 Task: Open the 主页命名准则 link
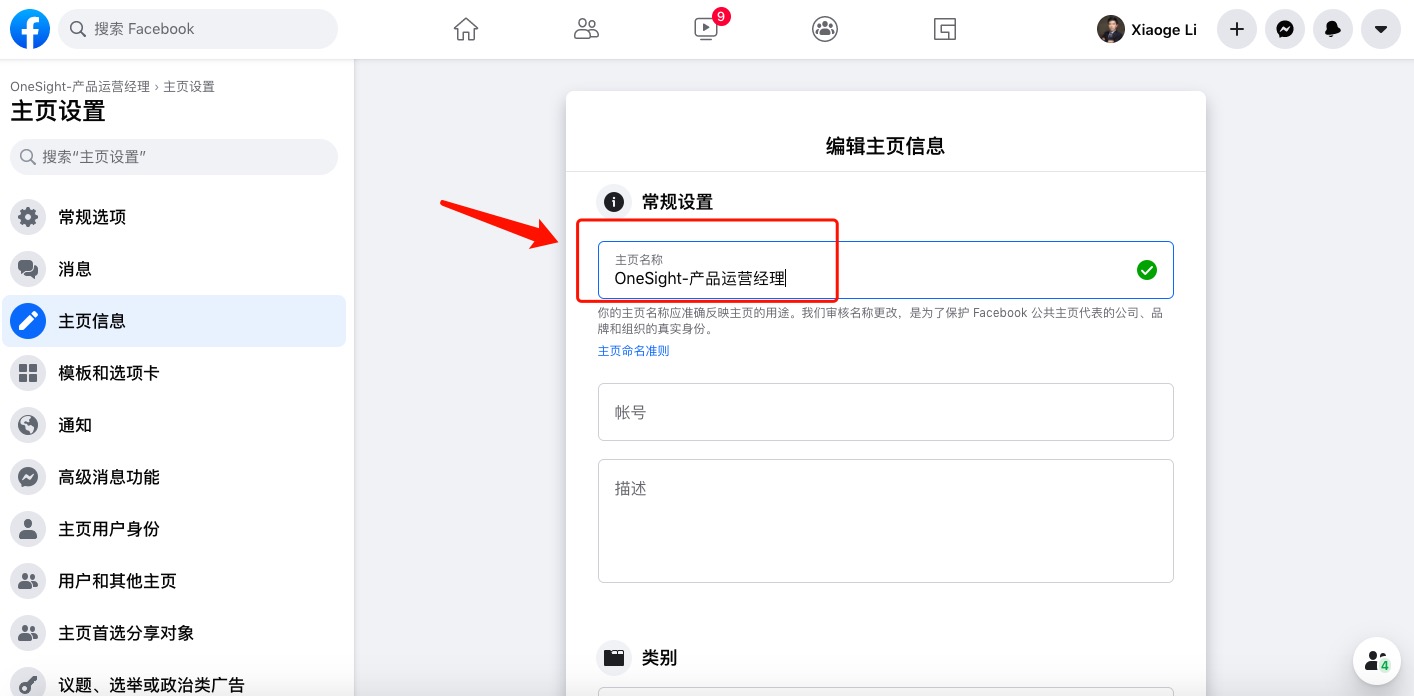[633, 350]
